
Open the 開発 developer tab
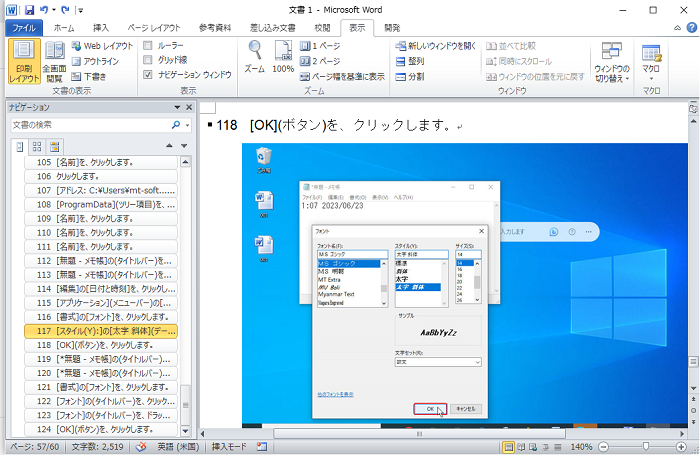point(392,28)
